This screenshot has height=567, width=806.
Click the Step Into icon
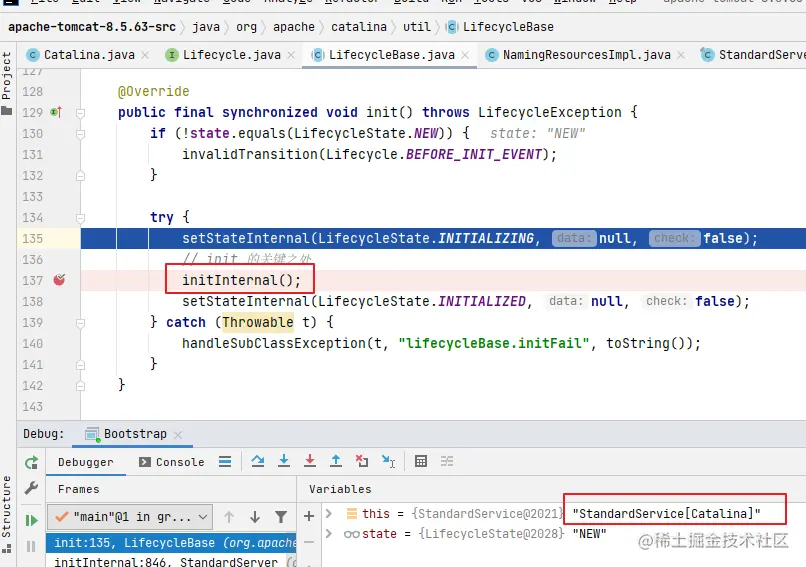tap(284, 461)
